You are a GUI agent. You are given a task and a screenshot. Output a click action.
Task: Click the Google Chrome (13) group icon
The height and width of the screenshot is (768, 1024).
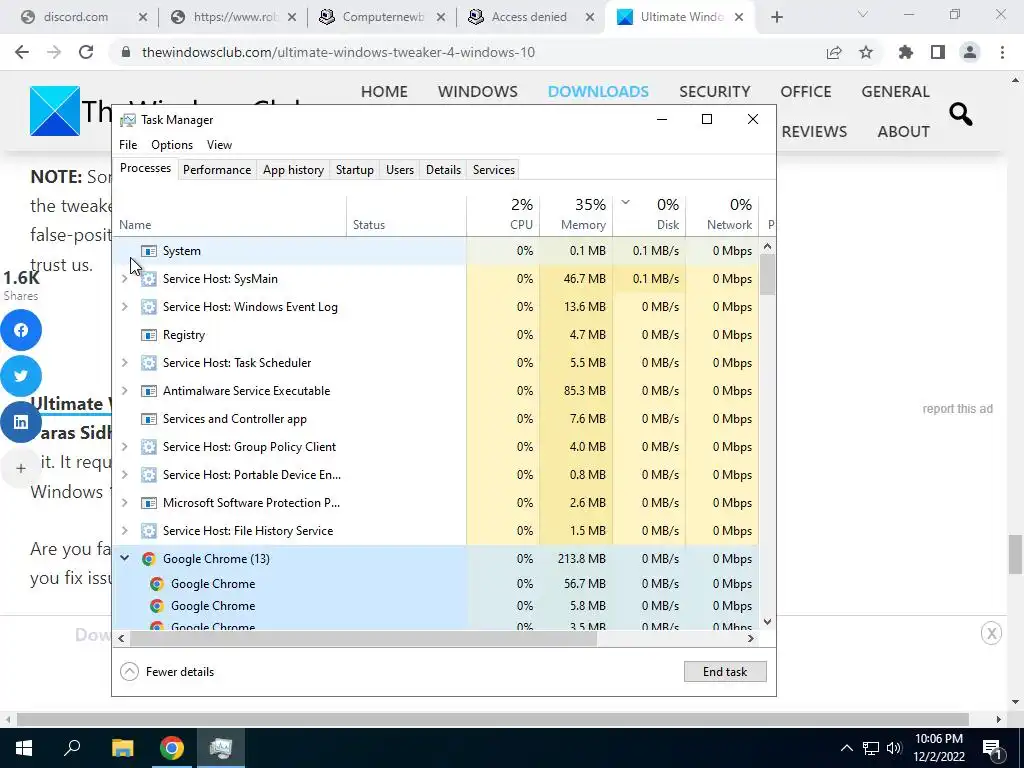[x=149, y=559]
